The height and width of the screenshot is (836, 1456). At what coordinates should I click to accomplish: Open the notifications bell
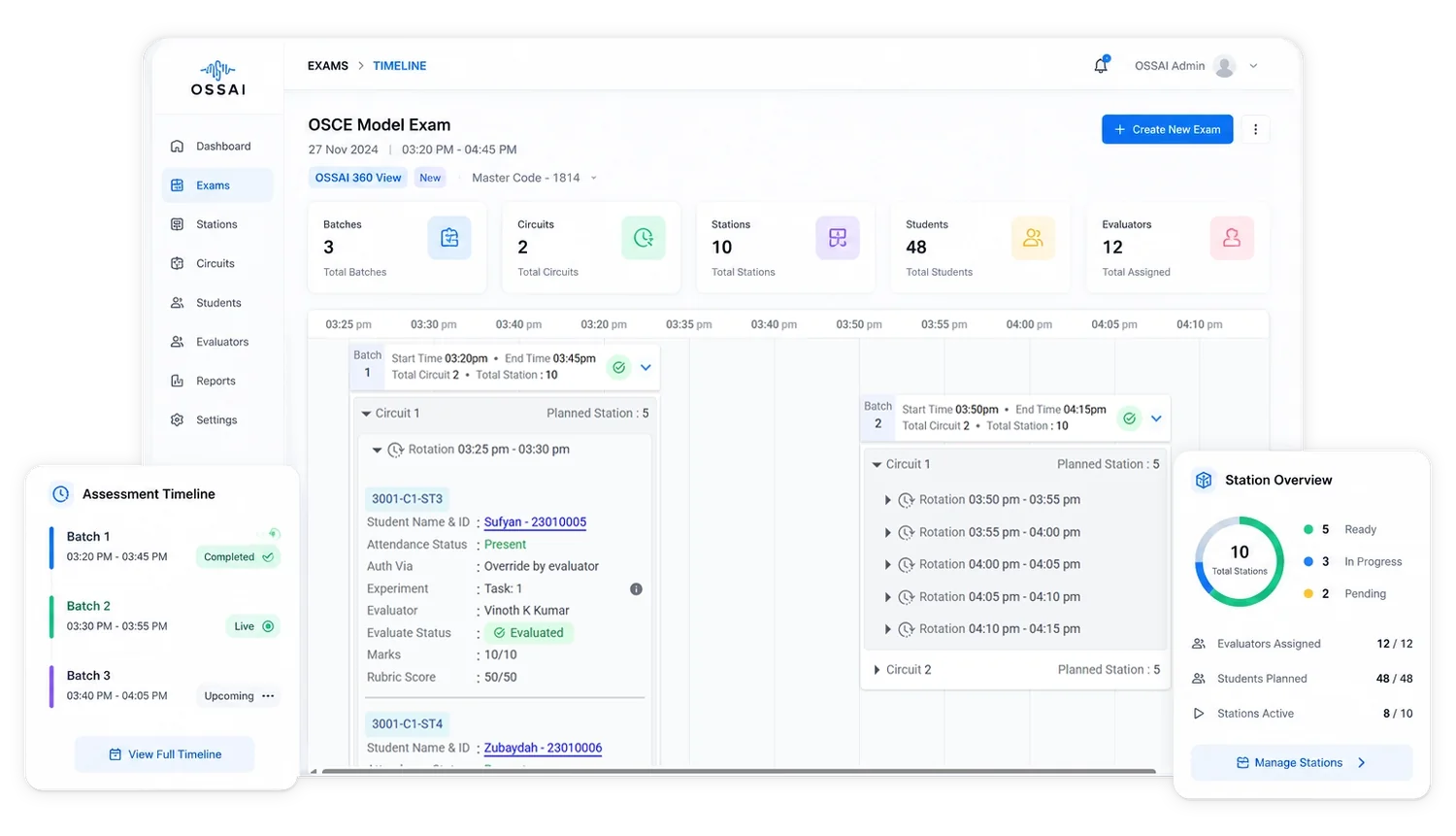coord(1101,65)
